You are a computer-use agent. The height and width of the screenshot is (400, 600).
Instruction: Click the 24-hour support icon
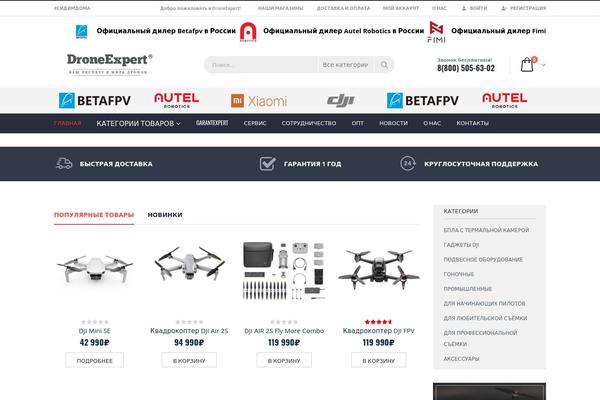pyautogui.click(x=408, y=163)
